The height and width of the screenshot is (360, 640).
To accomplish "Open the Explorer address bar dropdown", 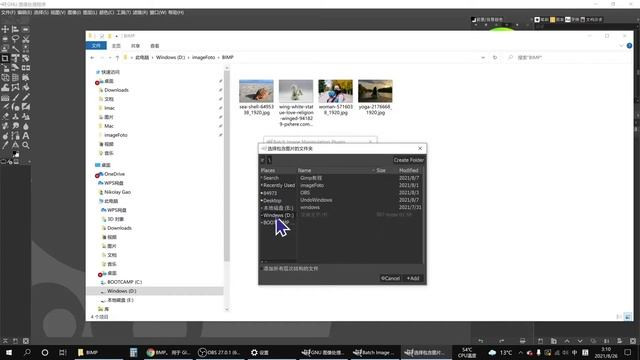I will tap(483, 58).
